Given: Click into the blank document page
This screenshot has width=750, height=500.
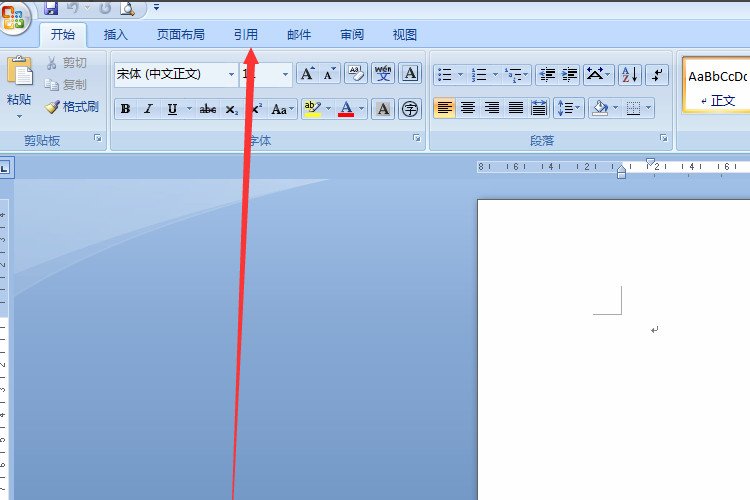Looking at the screenshot, I should [x=614, y=349].
